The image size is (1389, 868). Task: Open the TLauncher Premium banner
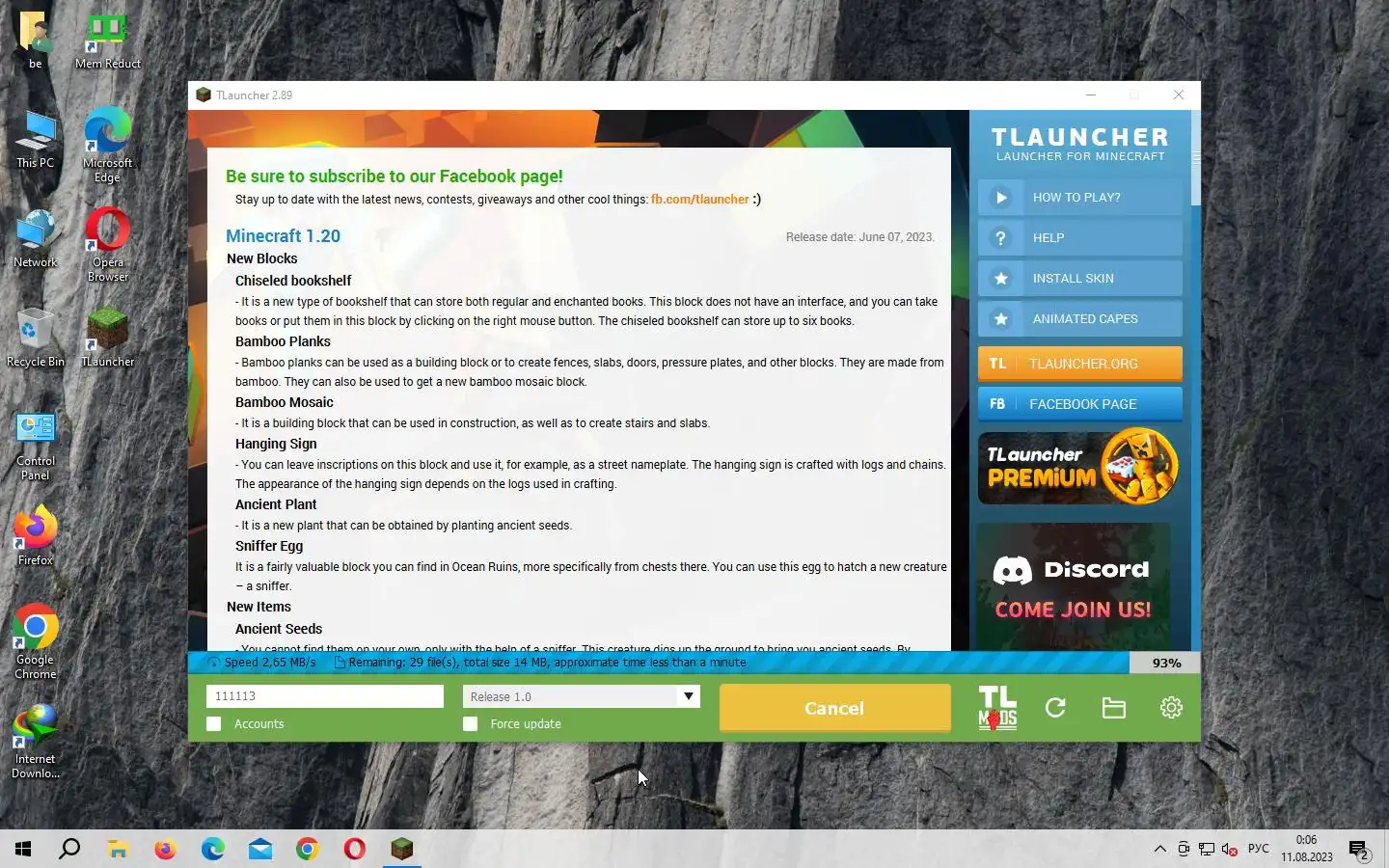tap(1079, 468)
